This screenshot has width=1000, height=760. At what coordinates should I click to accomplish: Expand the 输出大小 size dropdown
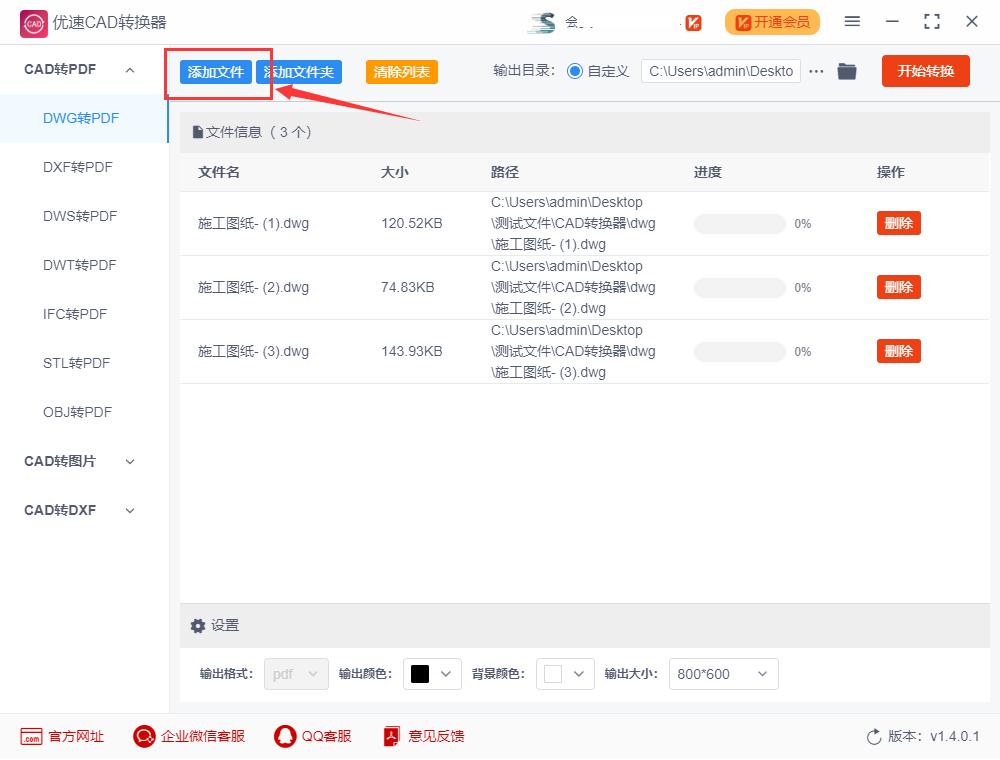[x=723, y=674]
